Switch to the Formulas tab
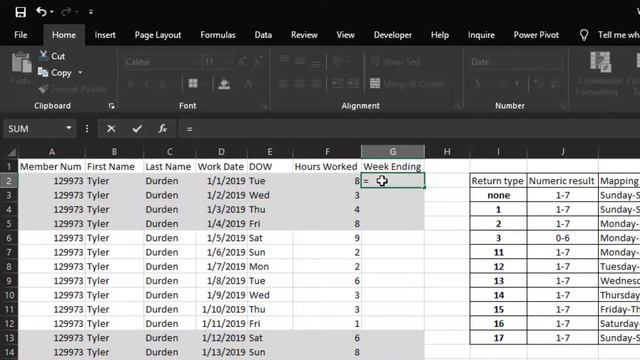The image size is (640, 360). tap(218, 35)
